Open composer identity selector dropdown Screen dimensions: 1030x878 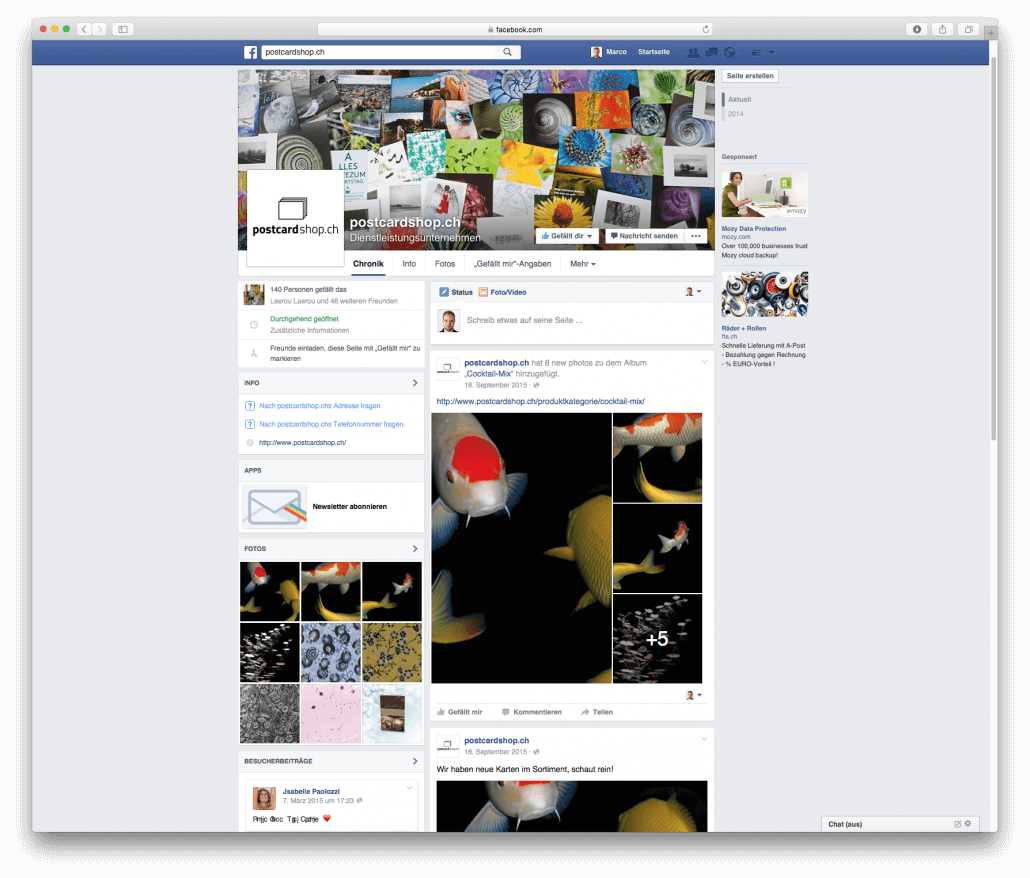point(694,292)
